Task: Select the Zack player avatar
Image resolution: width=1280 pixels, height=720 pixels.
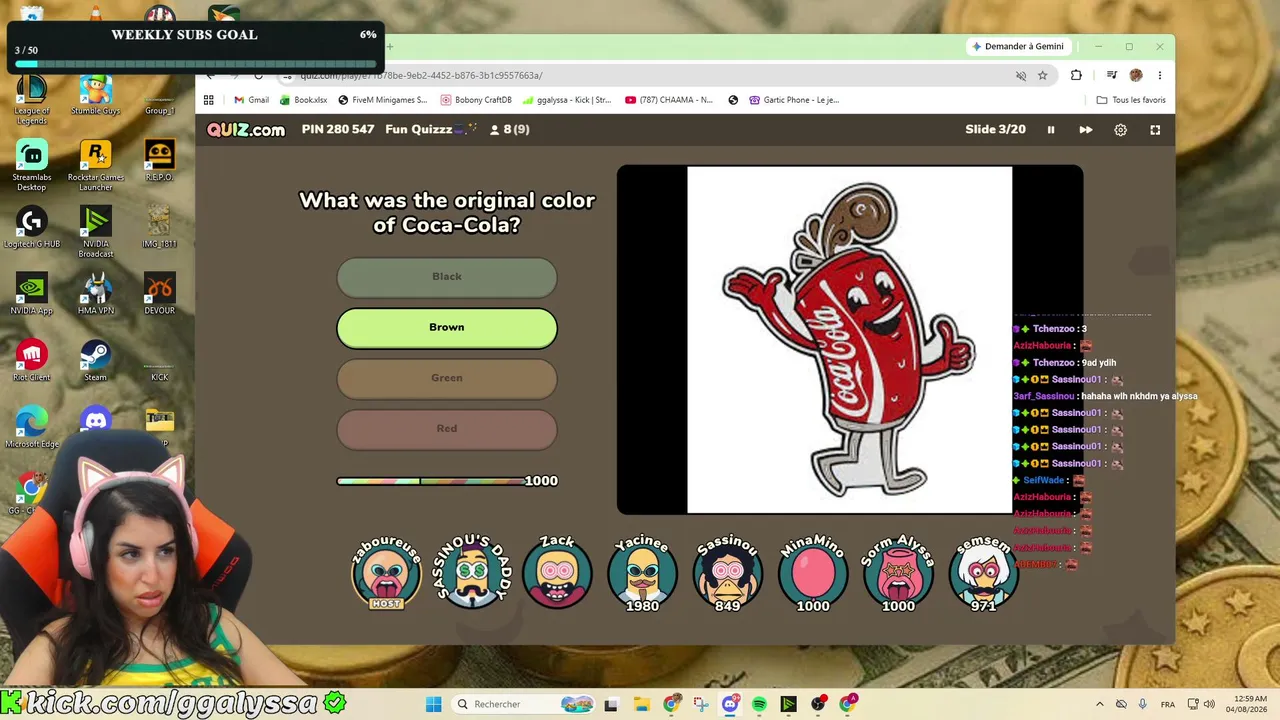Action: (557, 573)
